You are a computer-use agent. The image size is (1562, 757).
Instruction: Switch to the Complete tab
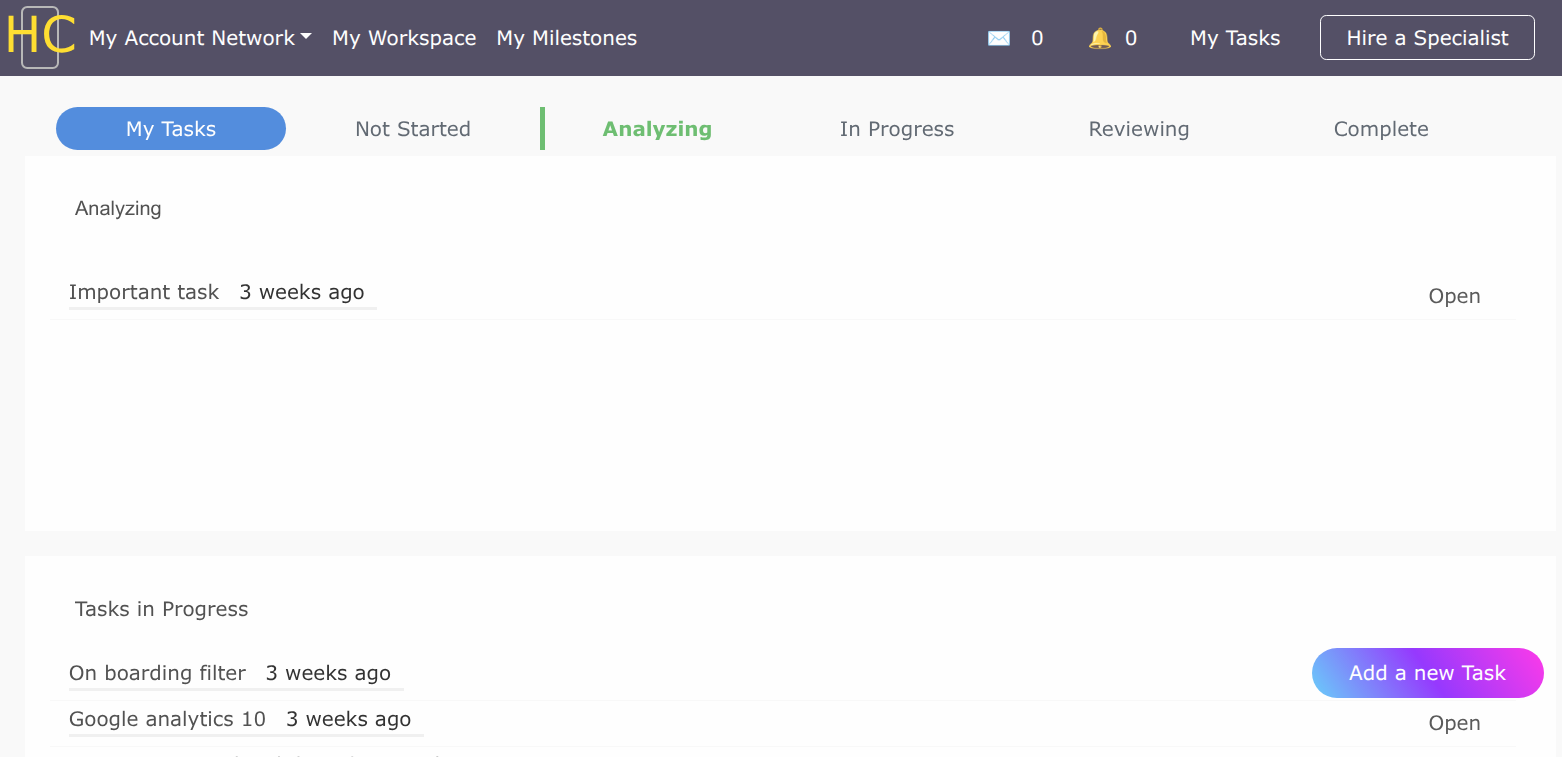(1381, 128)
